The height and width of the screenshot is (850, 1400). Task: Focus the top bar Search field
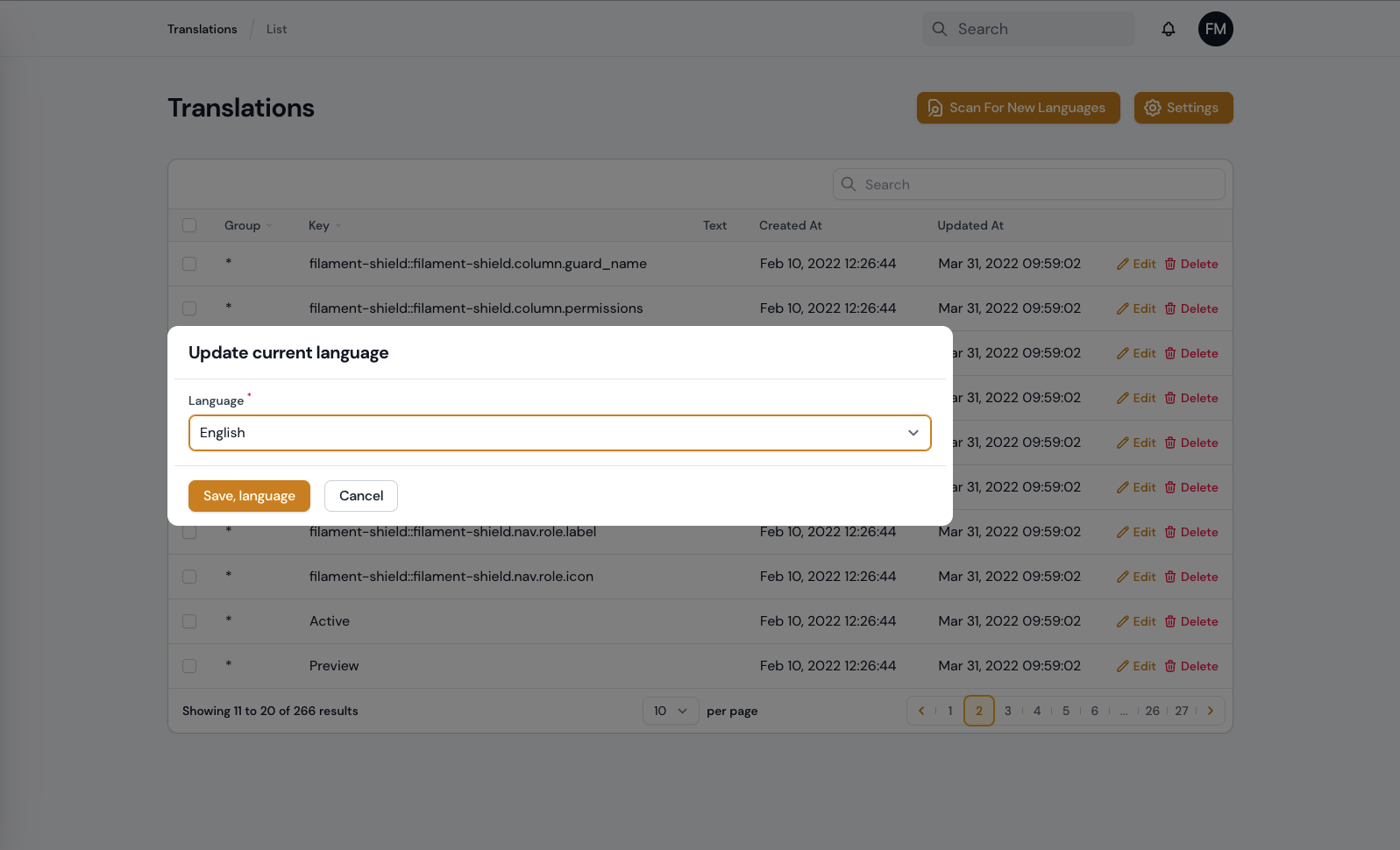click(x=1028, y=29)
